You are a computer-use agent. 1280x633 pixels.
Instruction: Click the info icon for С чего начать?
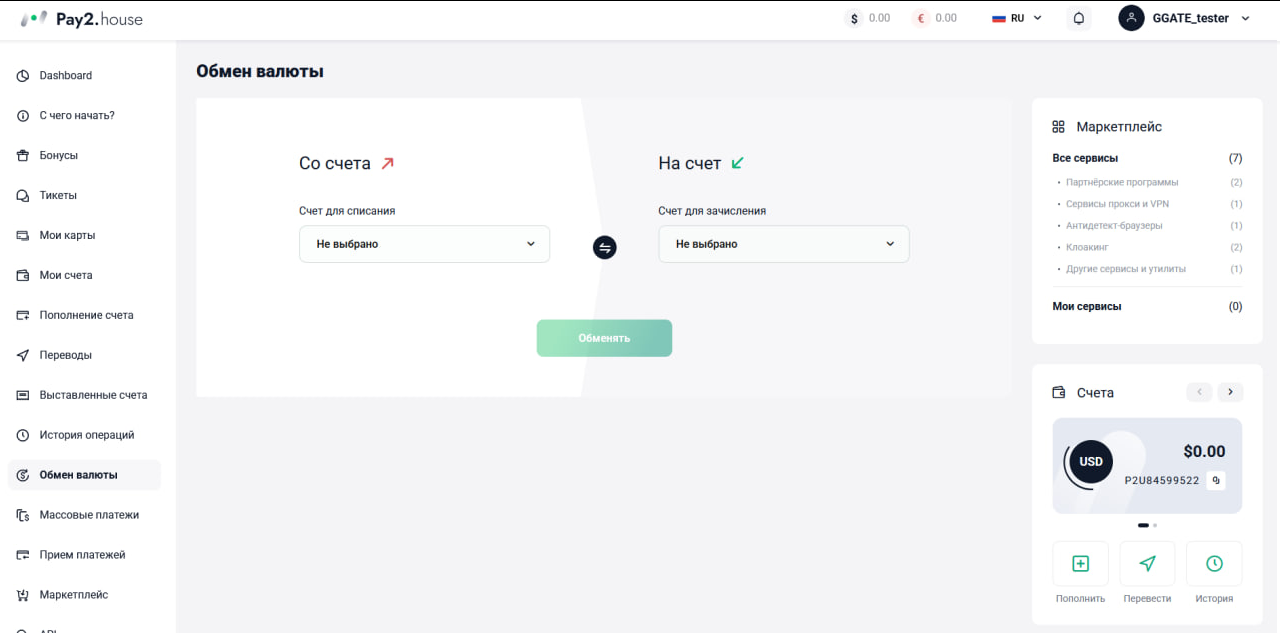[x=23, y=116]
